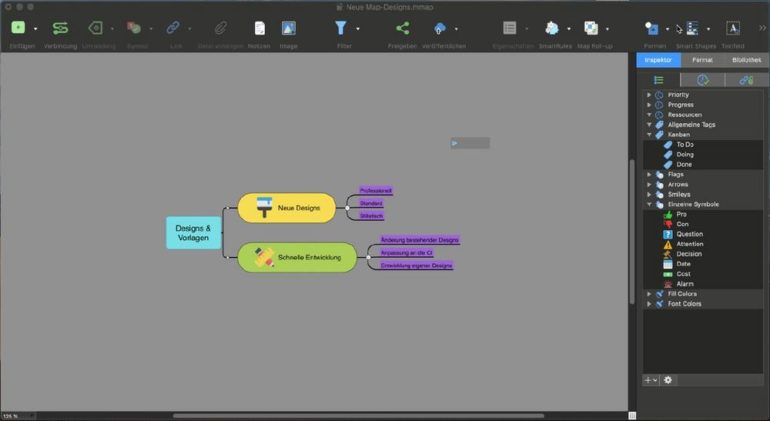Click the horizontal canvas scrollbar
The width and height of the screenshot is (770, 421).
coord(358,416)
